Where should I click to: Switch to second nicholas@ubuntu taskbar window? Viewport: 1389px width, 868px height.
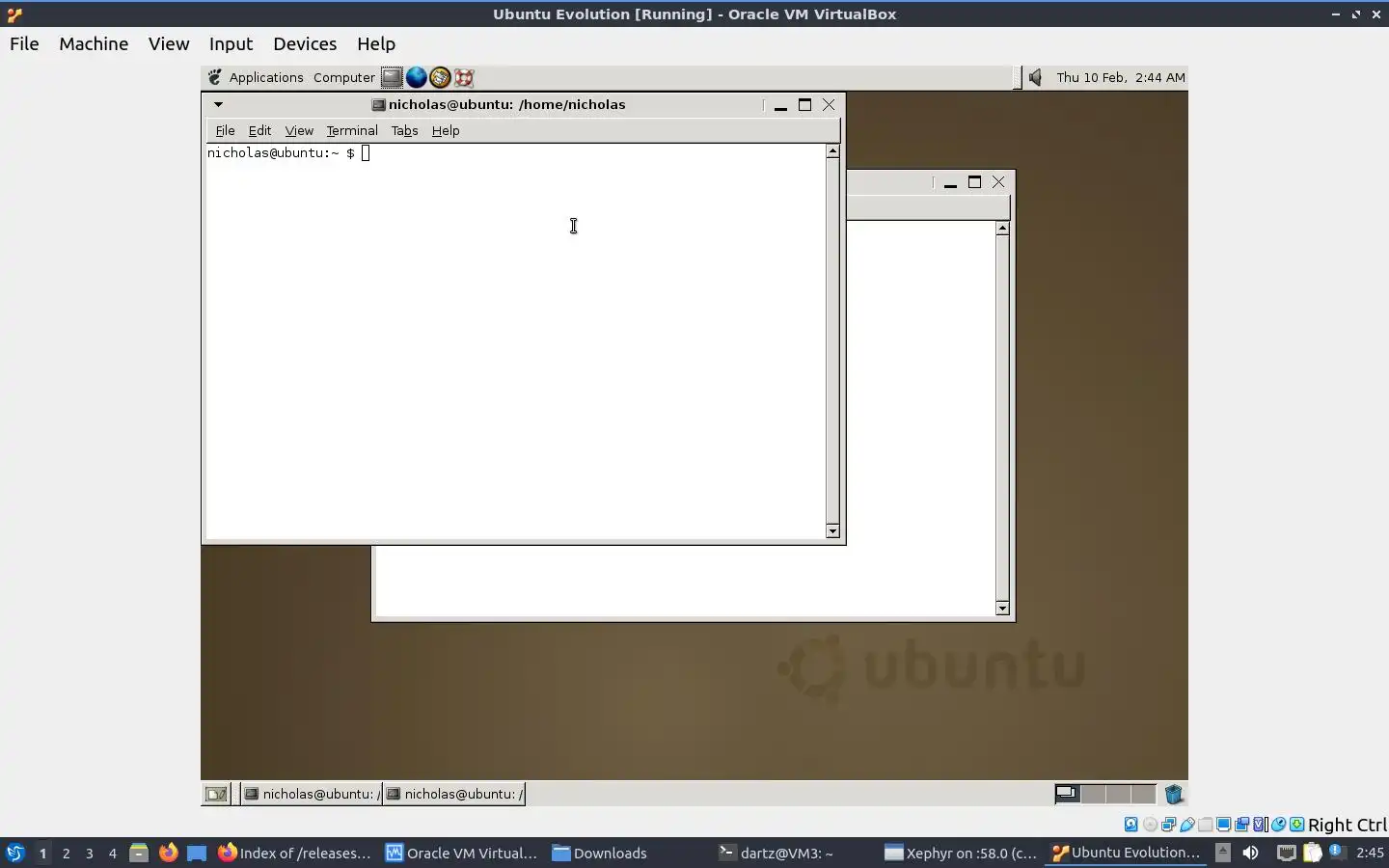(454, 794)
